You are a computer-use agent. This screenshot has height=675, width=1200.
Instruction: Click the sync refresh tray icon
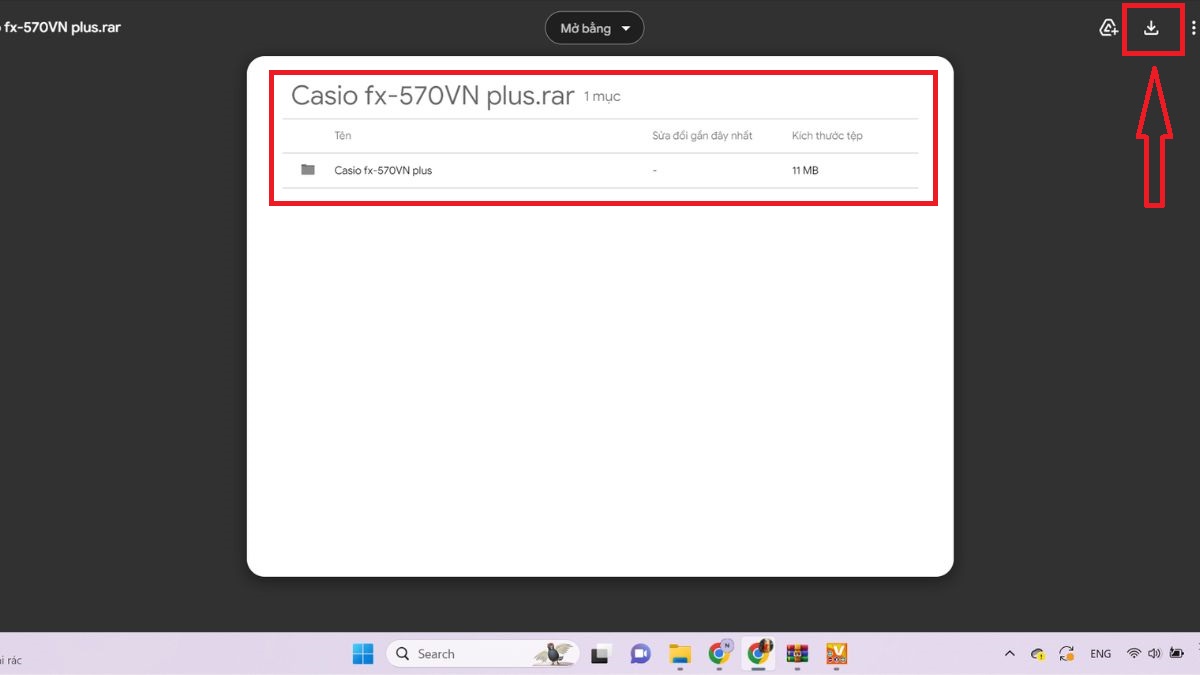click(x=1067, y=654)
